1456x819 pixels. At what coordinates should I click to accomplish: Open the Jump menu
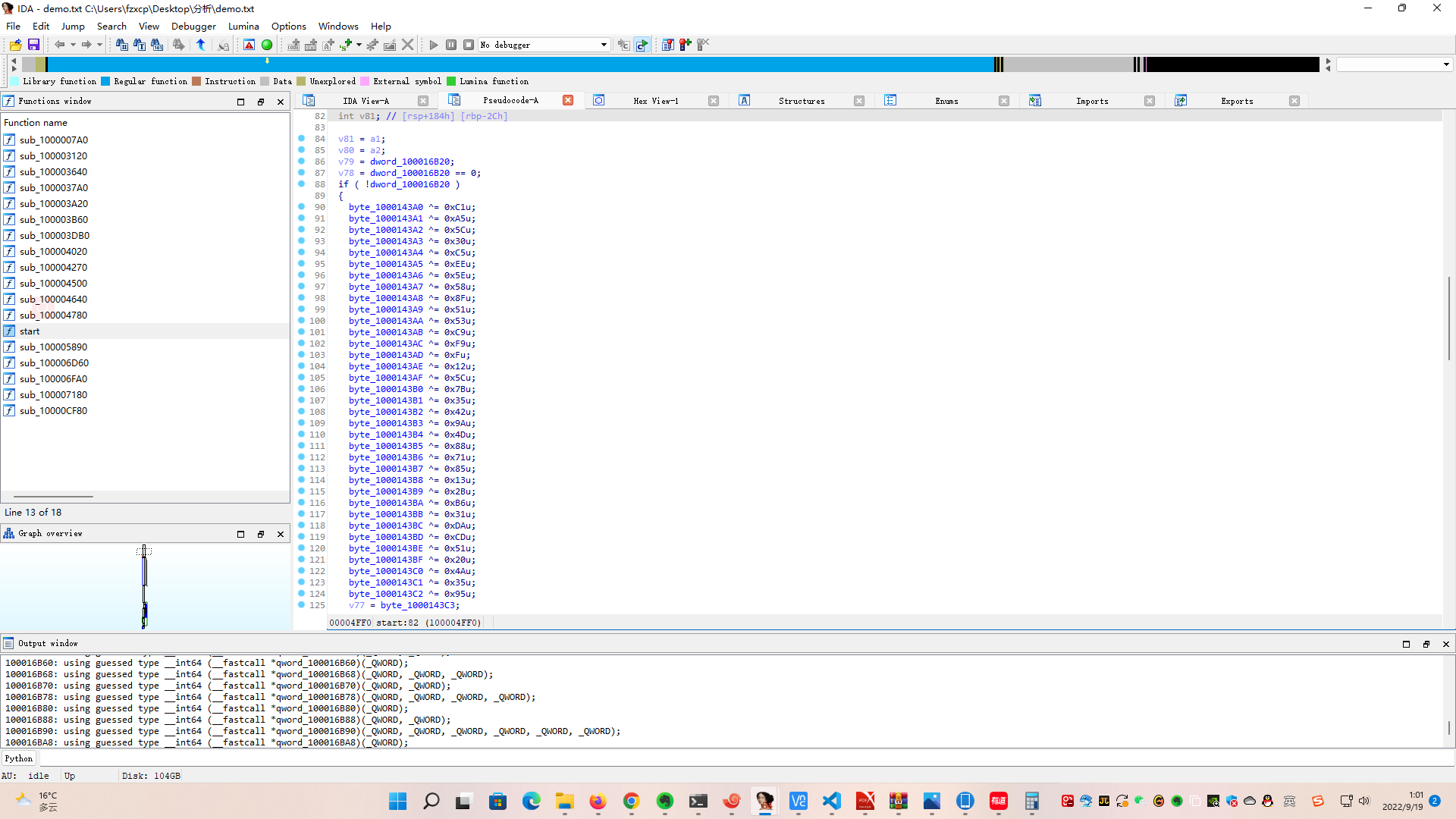[x=73, y=26]
